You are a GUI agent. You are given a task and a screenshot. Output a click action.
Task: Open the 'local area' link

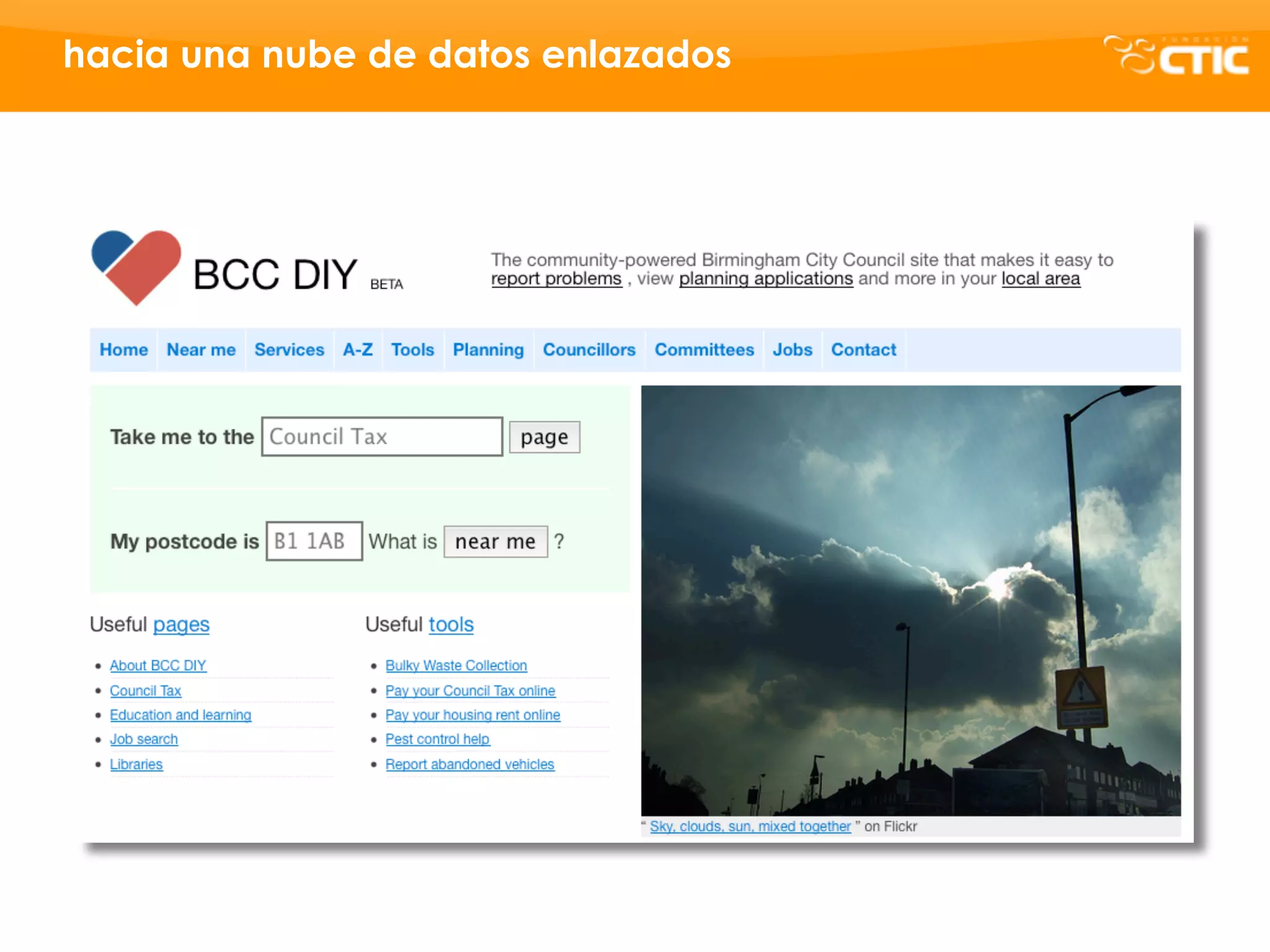[x=1041, y=279]
